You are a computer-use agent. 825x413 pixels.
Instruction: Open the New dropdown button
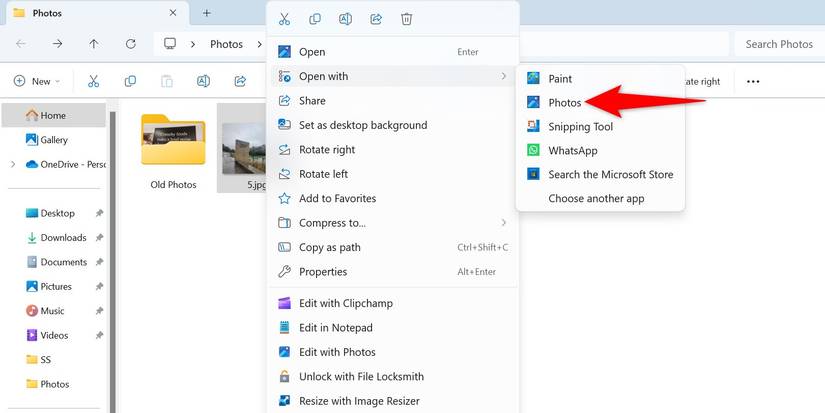[x=37, y=81]
